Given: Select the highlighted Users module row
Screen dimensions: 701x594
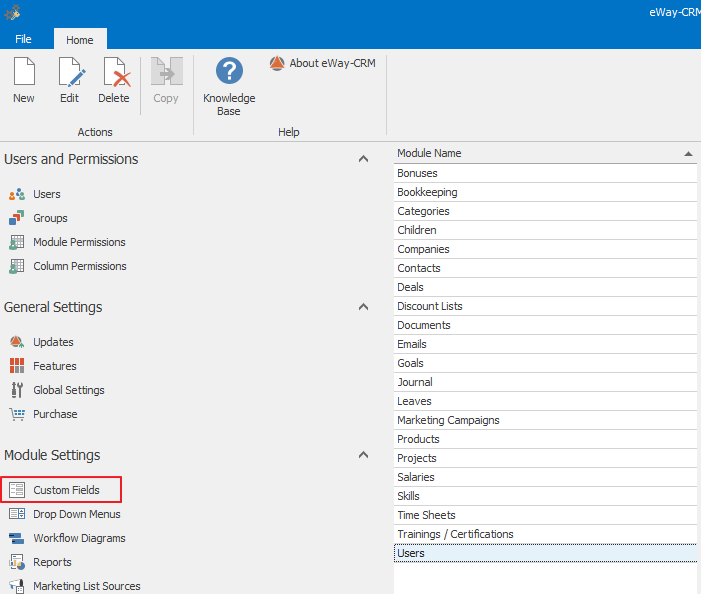Looking at the screenshot, I should [x=545, y=553].
